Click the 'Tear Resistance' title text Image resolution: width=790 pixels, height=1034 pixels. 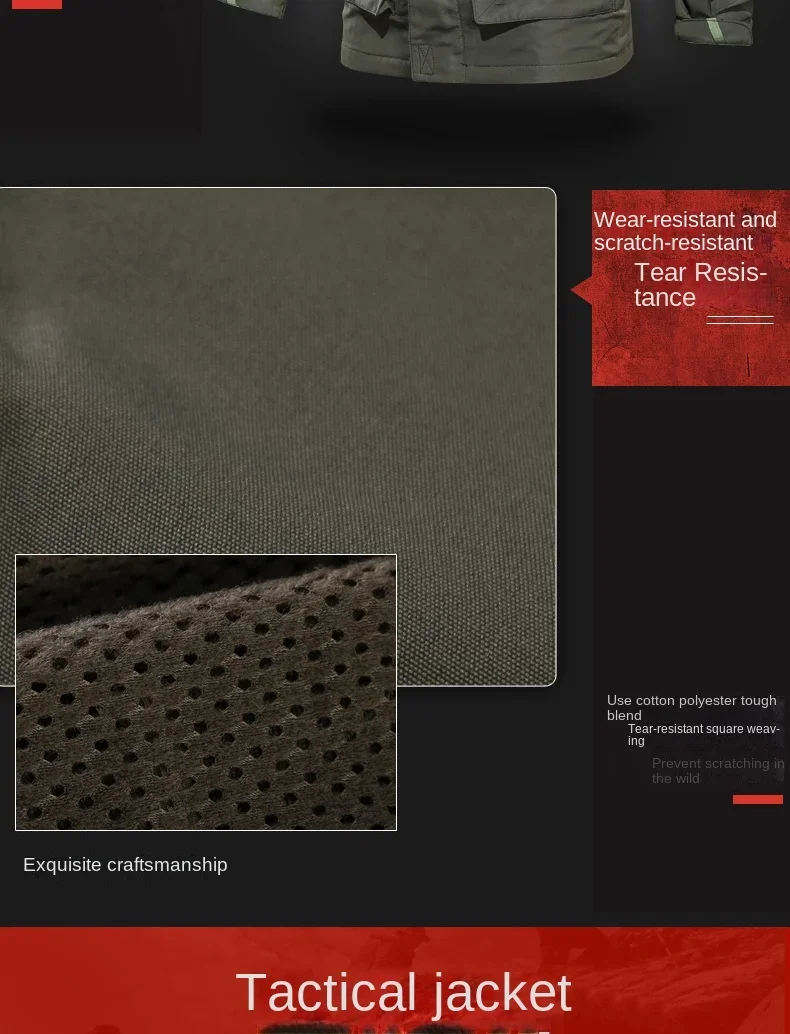pyautogui.click(x=700, y=285)
